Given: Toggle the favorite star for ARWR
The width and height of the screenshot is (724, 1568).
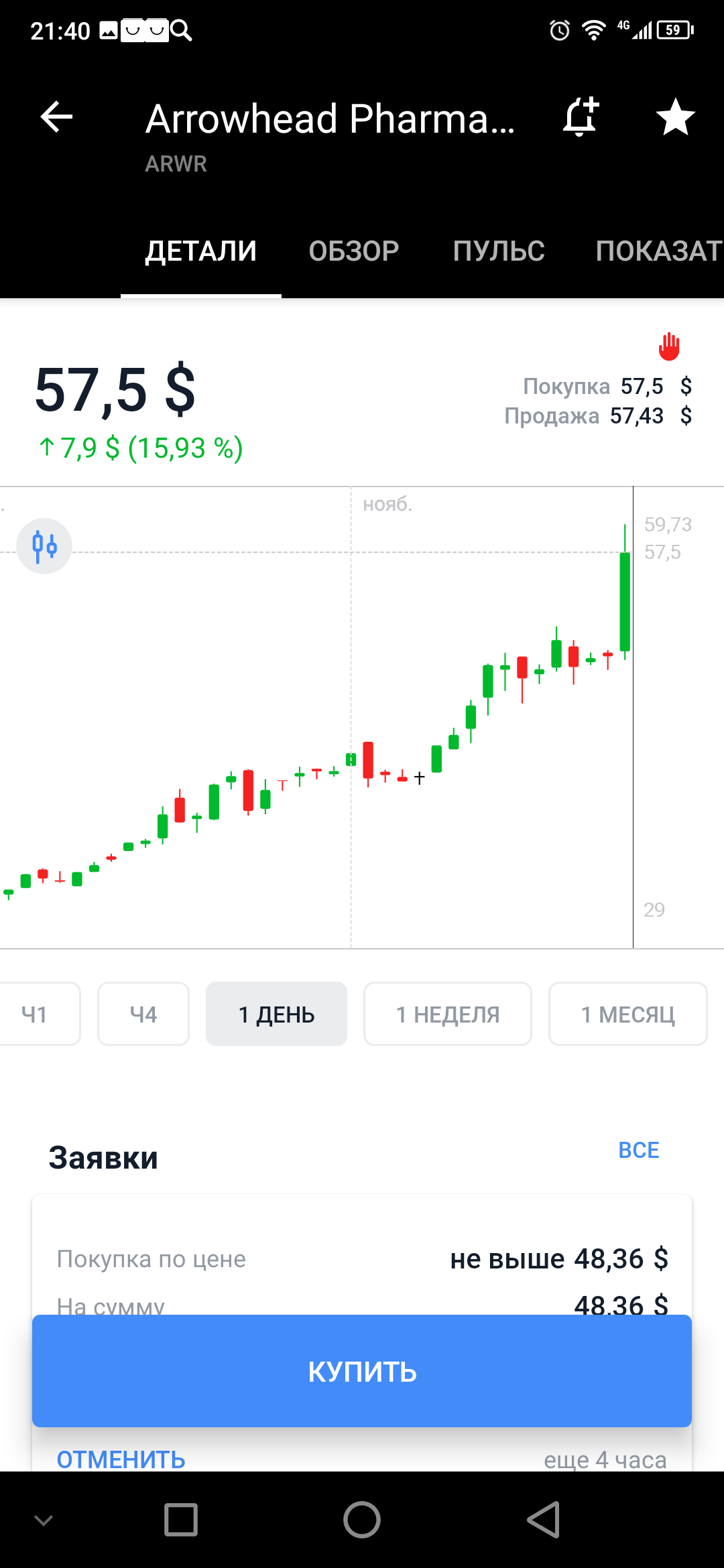Looking at the screenshot, I should click(675, 117).
